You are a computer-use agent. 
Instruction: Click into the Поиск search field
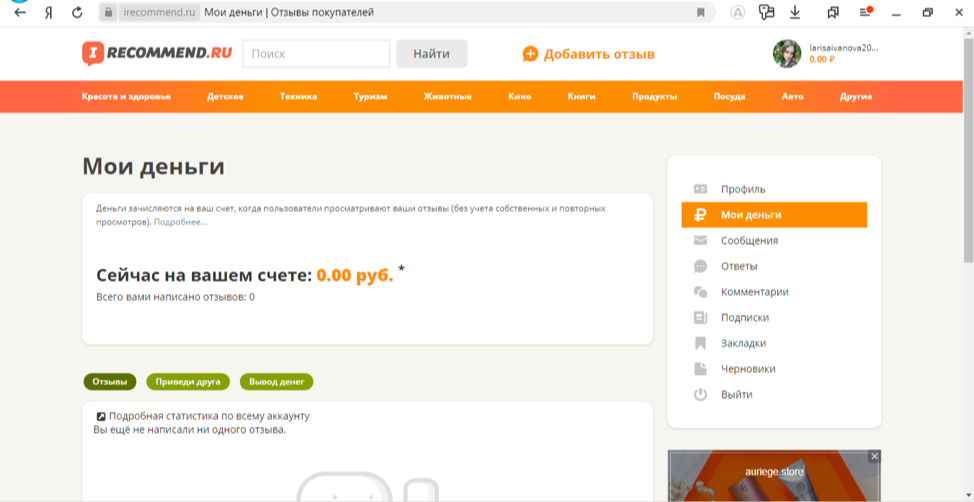point(316,54)
